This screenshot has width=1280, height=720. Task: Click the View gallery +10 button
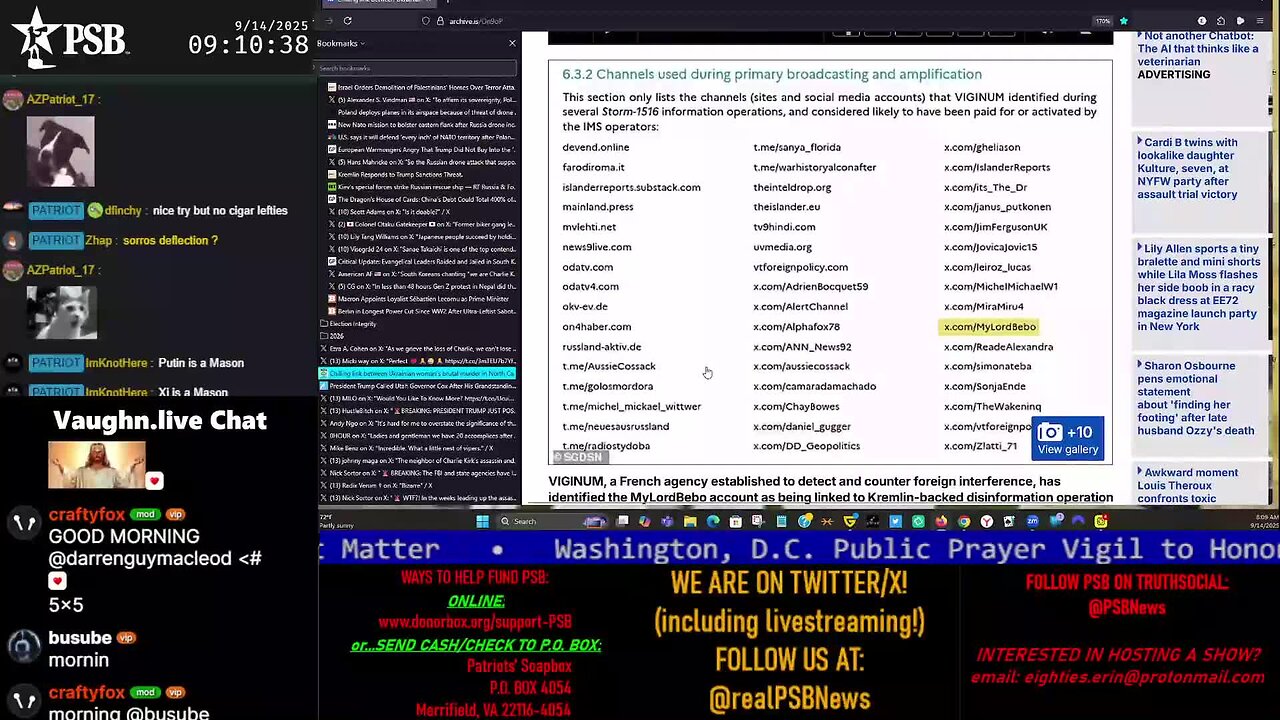point(1067,439)
